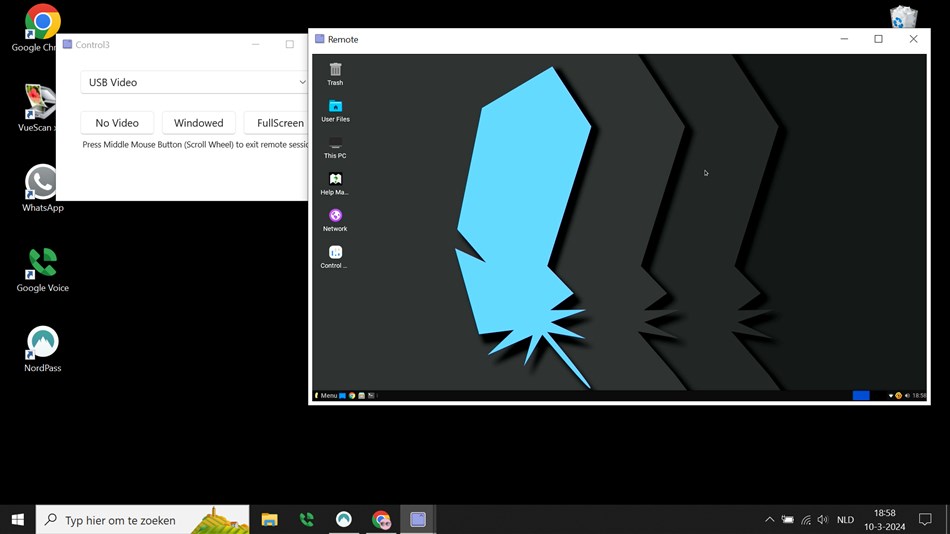Expand the USB Video source dropdown
Image resolution: width=950 pixels, height=534 pixels.
[193, 82]
